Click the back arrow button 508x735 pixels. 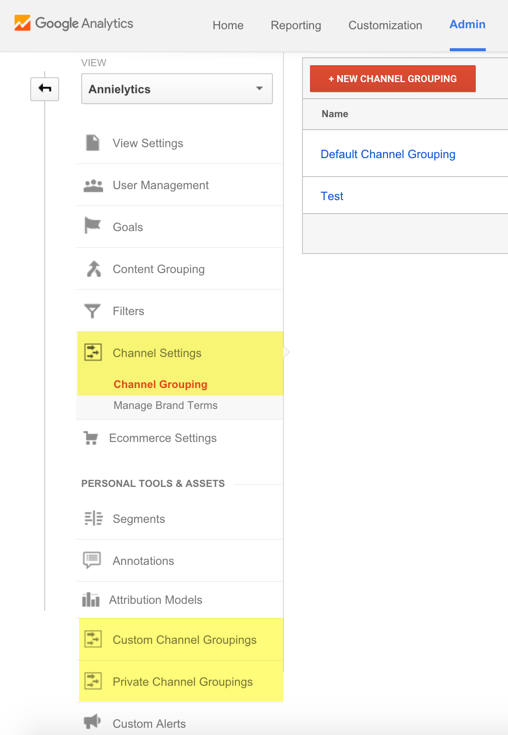(45, 89)
